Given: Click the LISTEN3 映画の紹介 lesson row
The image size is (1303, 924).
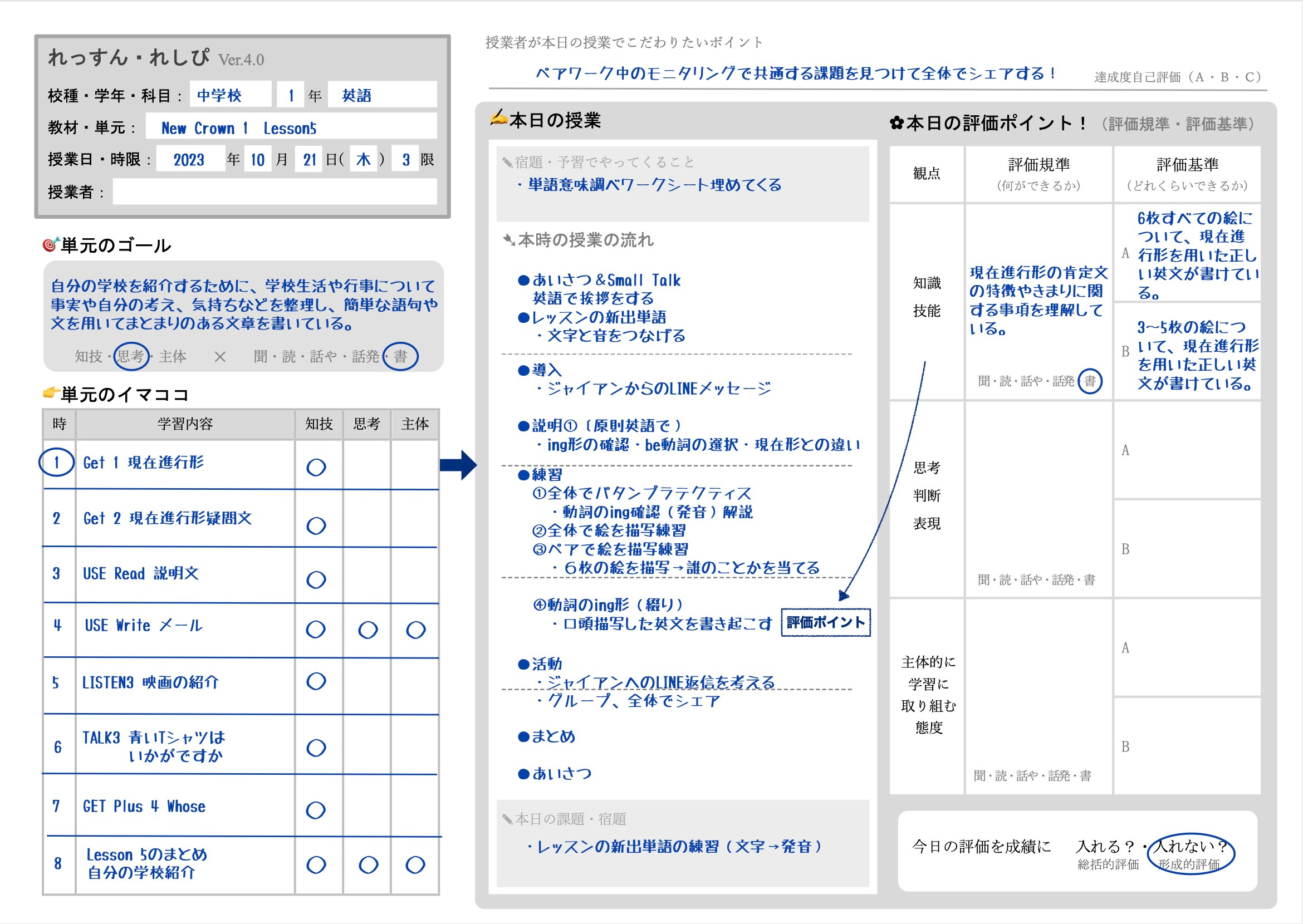Looking at the screenshot, I should (x=240, y=685).
